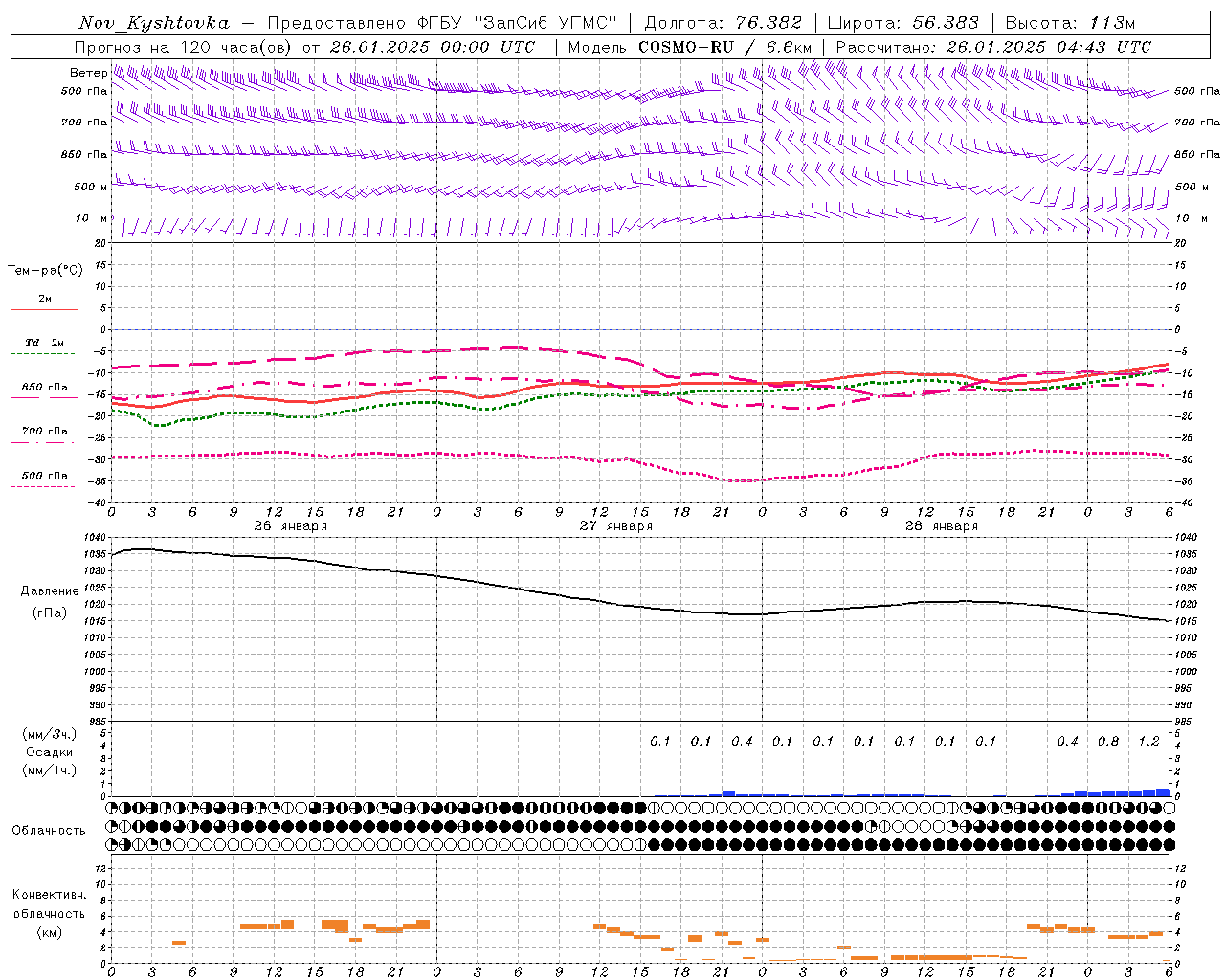Click the 27 января date label

click(x=615, y=526)
